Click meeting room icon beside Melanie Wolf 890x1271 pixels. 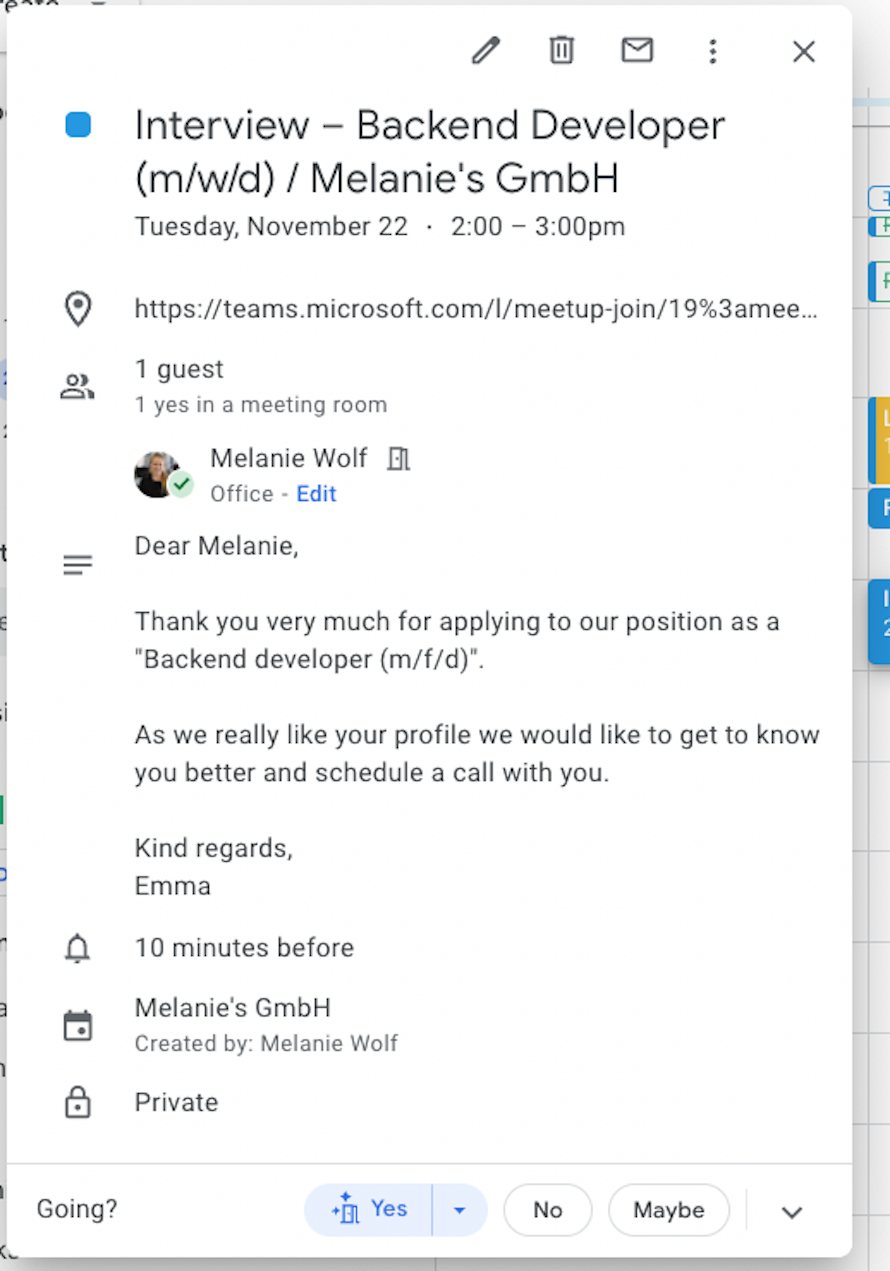click(398, 459)
